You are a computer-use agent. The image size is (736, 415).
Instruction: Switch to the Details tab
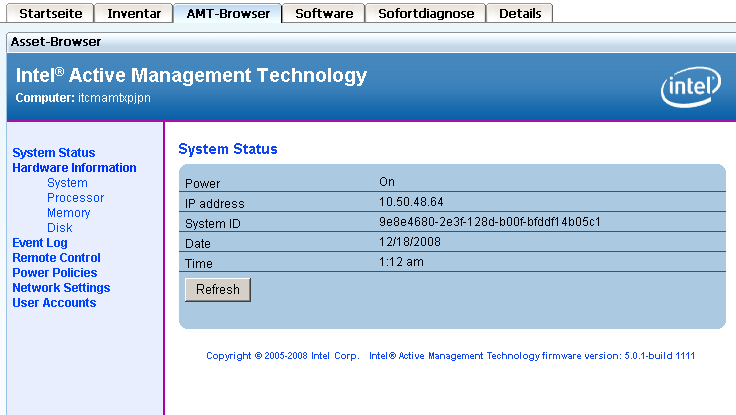coord(520,13)
